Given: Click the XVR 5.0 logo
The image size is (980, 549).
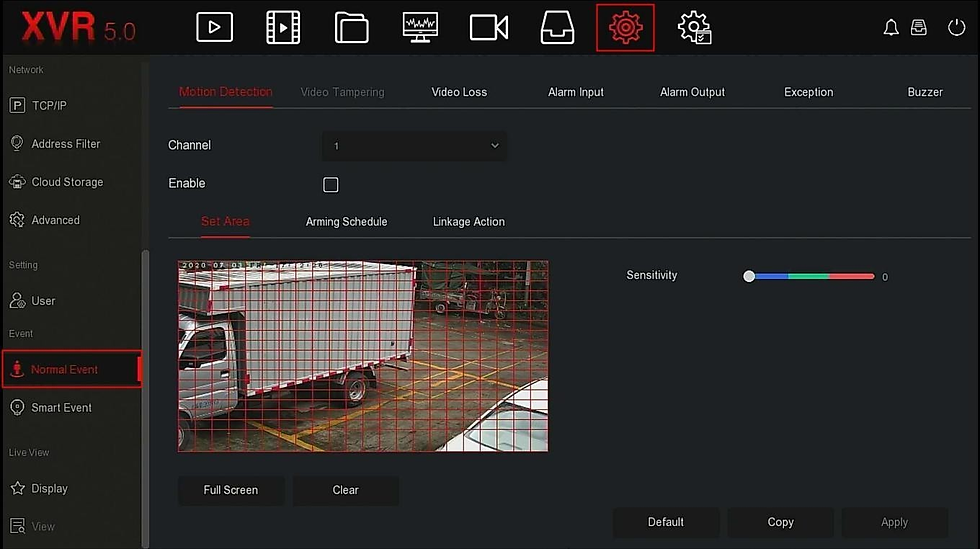Looking at the screenshot, I should 78,28.
